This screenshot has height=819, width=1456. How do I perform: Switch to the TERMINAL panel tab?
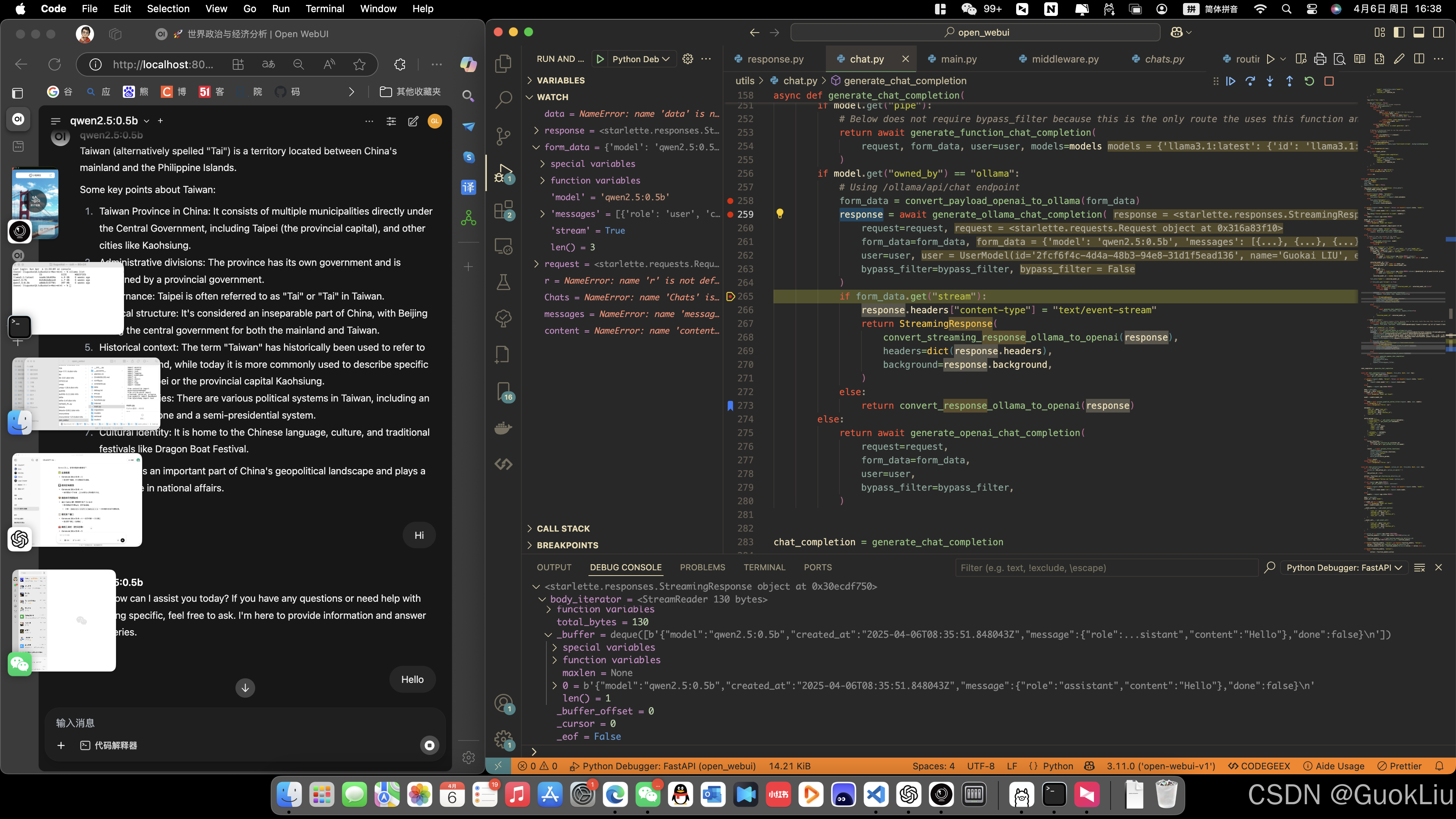pyautogui.click(x=764, y=568)
